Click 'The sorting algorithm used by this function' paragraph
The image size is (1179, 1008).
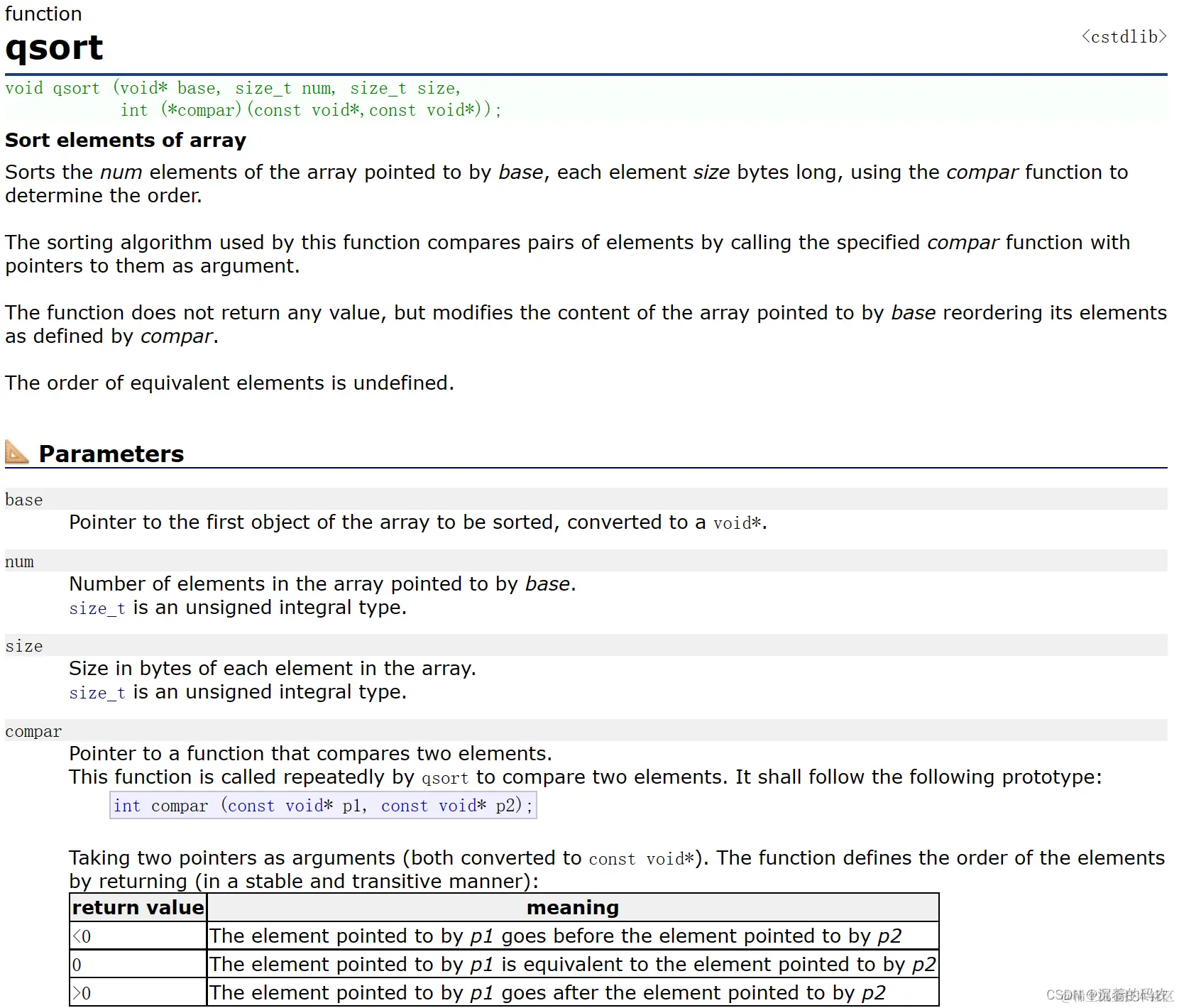pos(567,254)
